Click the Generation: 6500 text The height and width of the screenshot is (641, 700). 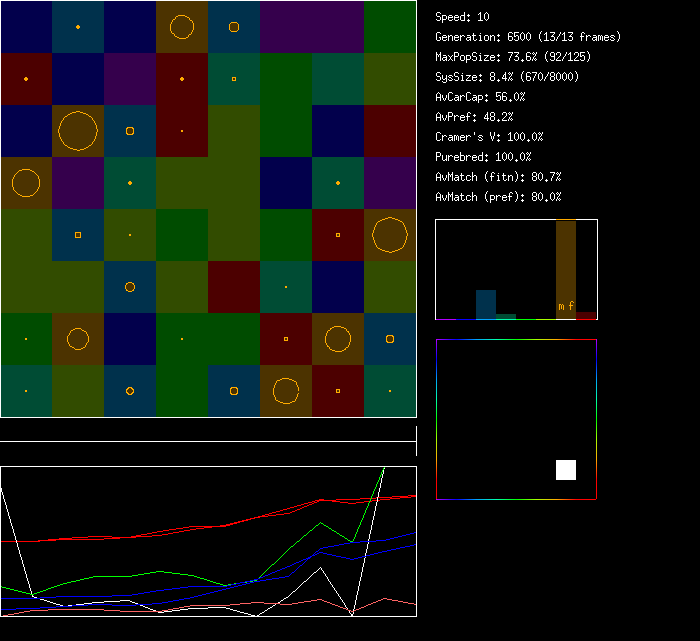(x=528, y=37)
